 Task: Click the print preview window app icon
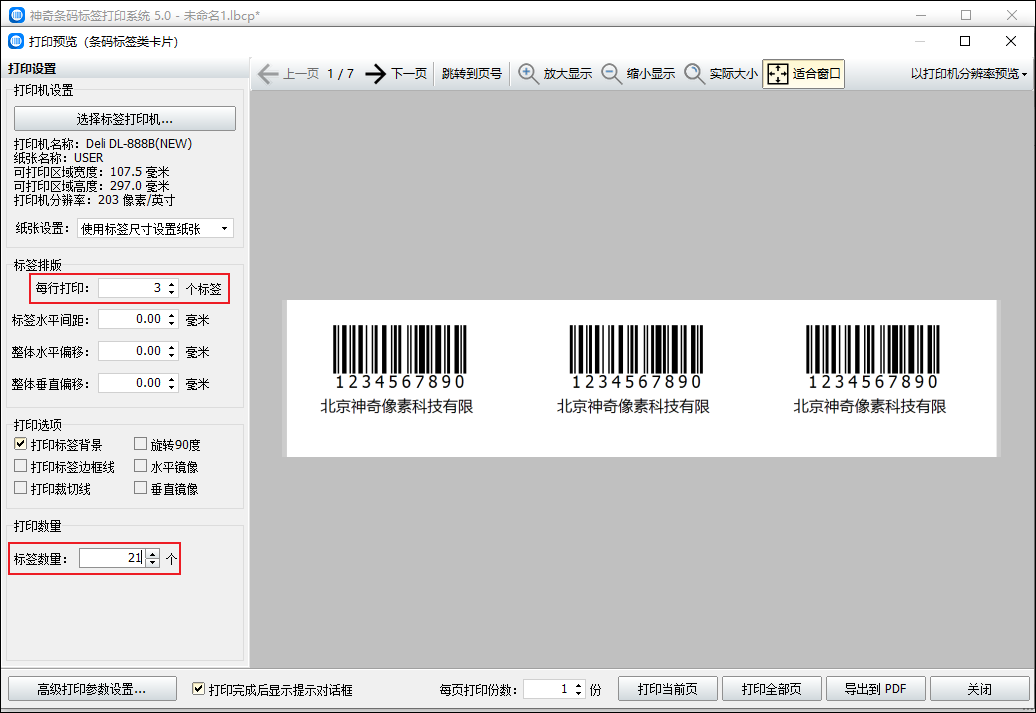click(x=16, y=41)
